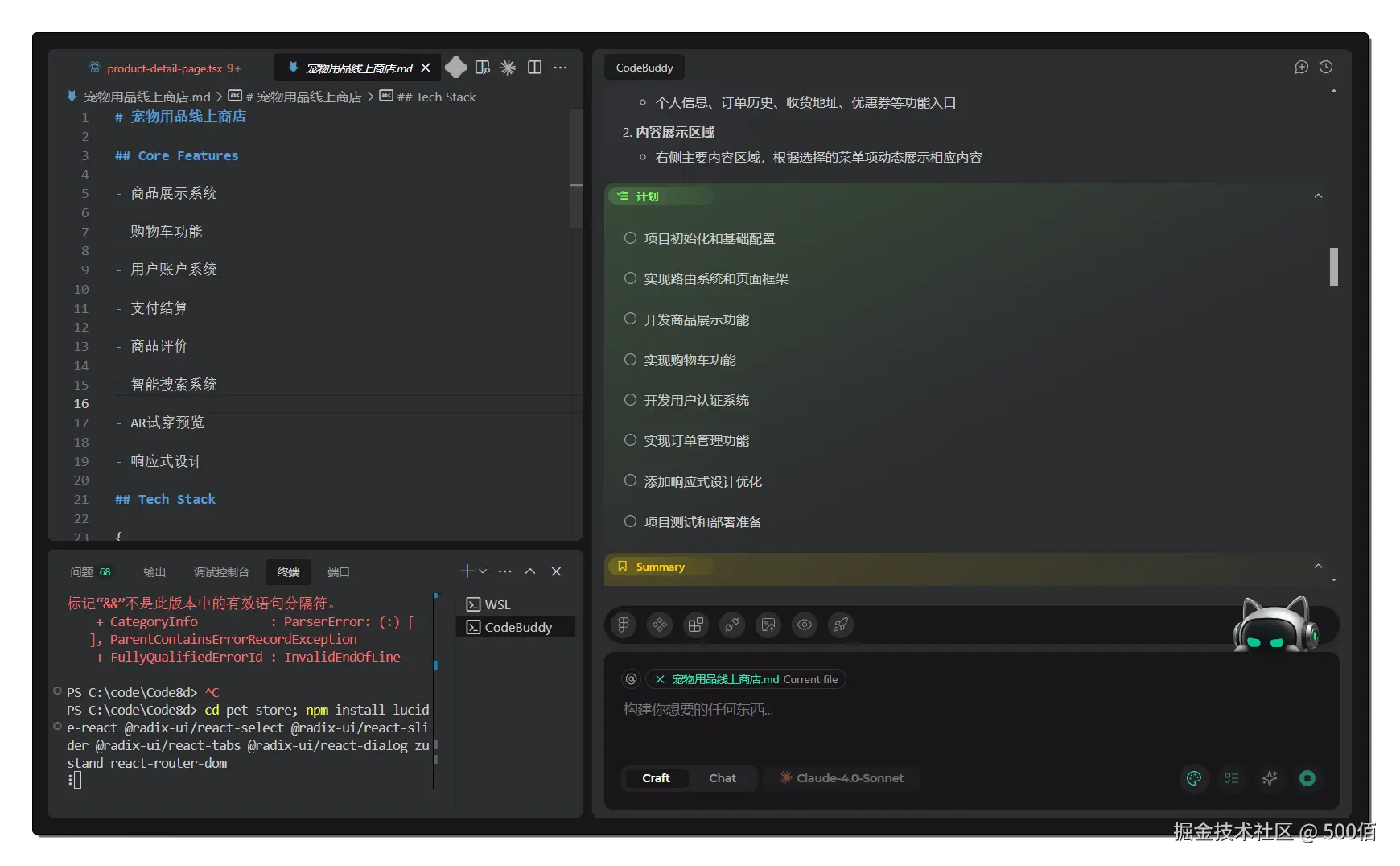The width and height of the screenshot is (1400, 866).
Task: Collapse the Summary section chevron
Action: point(1318,567)
